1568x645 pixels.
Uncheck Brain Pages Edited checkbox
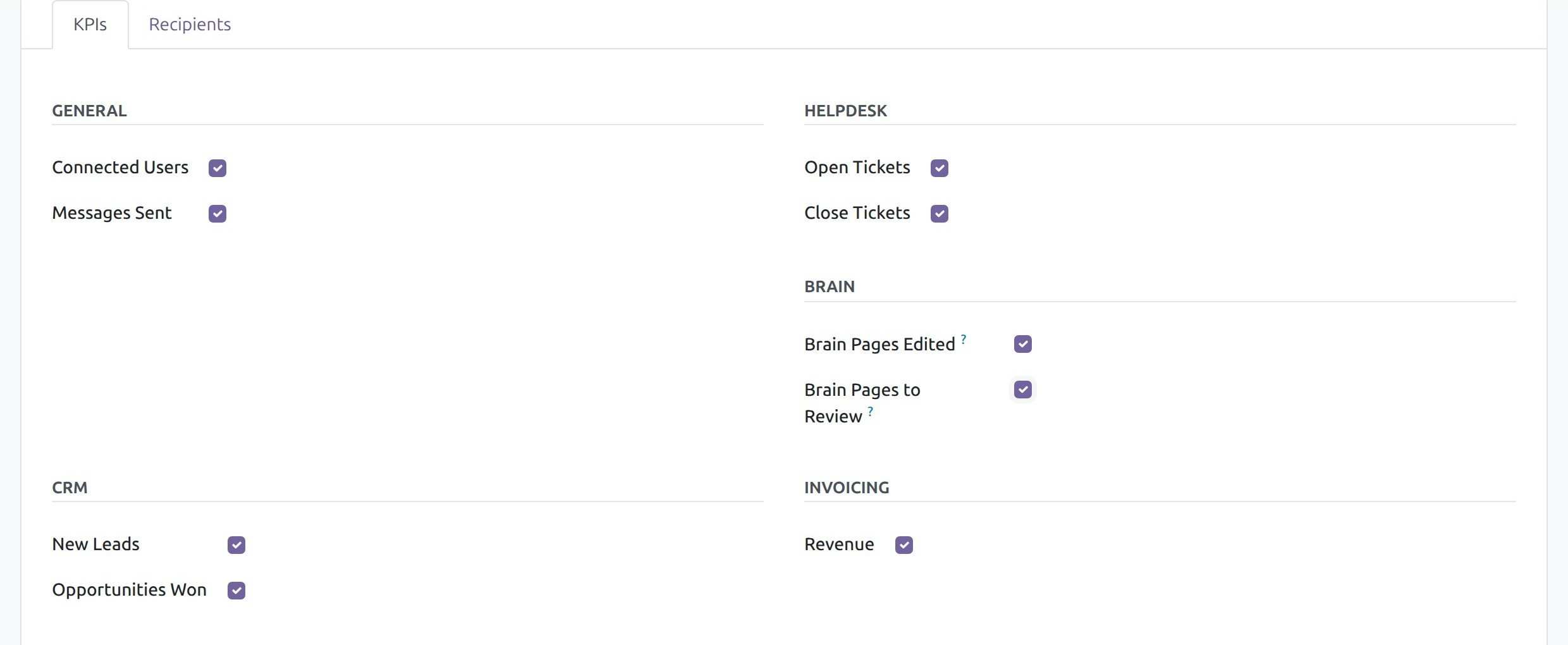1023,344
